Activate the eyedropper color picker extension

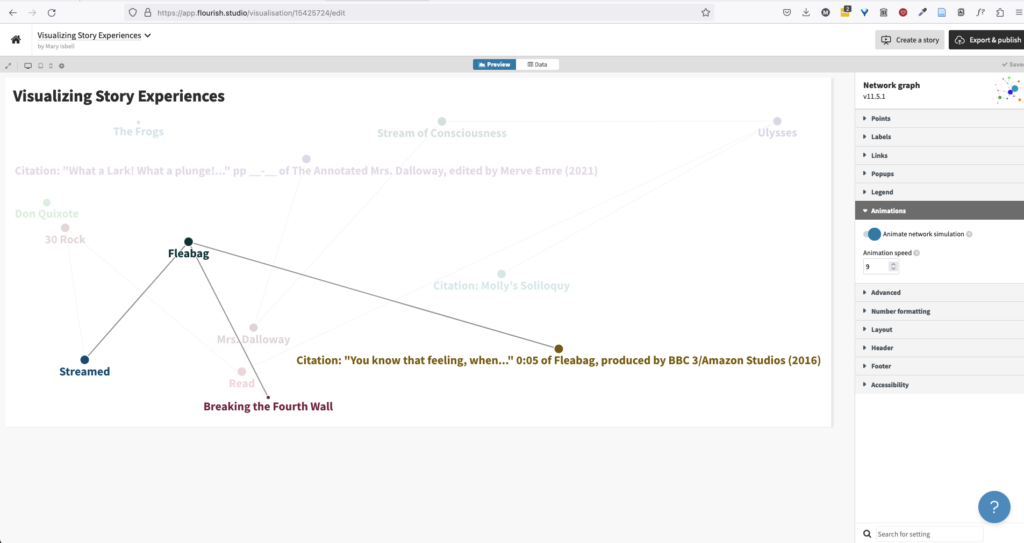coord(922,12)
